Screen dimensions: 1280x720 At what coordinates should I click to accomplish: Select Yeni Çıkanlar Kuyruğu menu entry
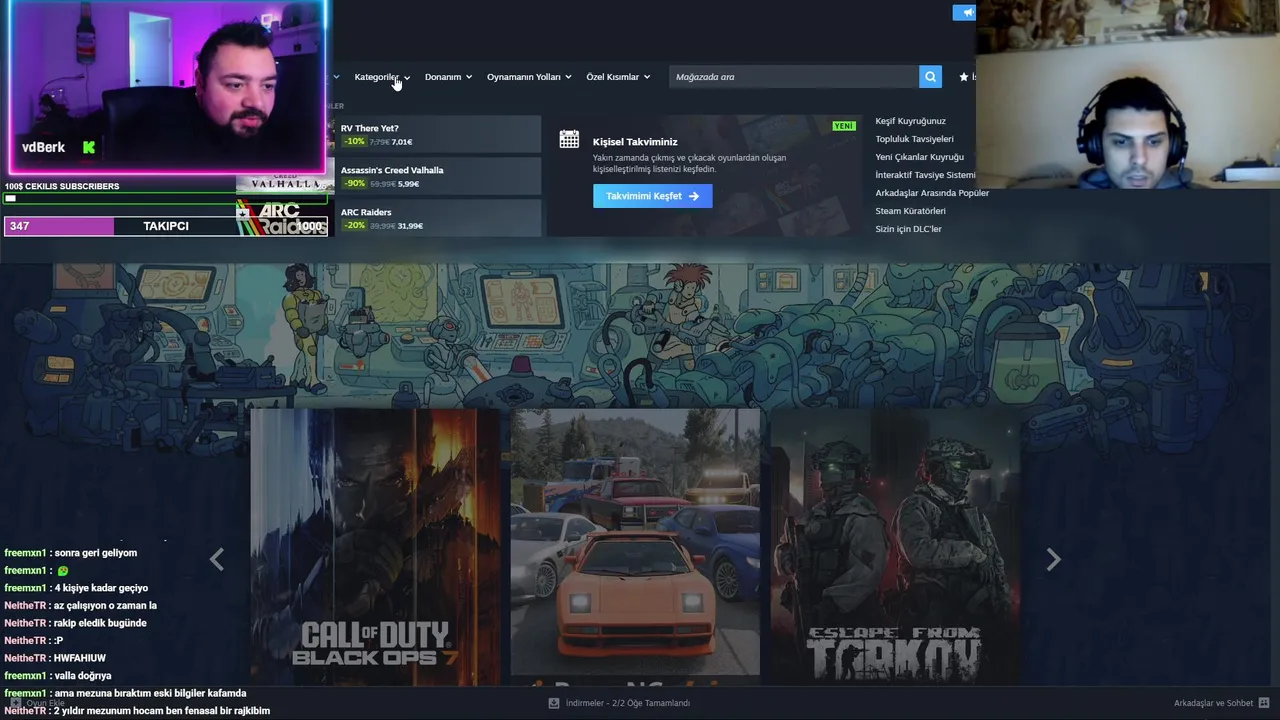(919, 157)
